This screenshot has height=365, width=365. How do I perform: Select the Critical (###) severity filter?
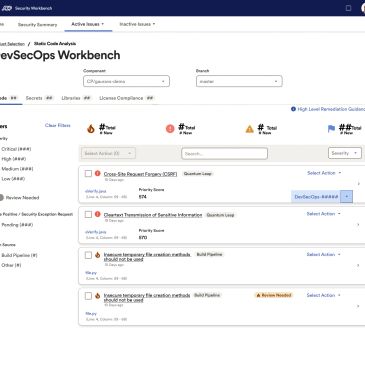tap(16, 149)
